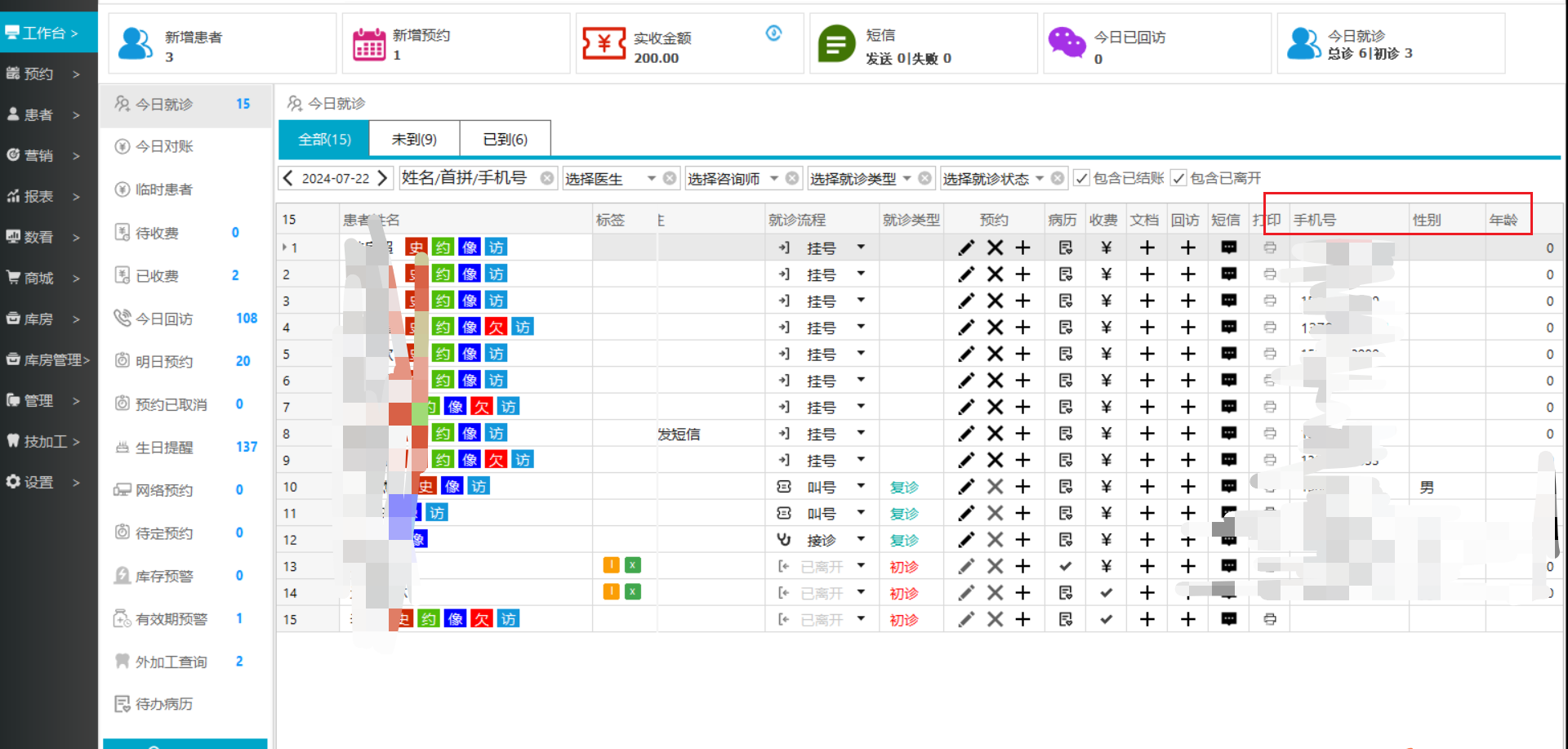Click green x label tag in row 14
Screen dimensions: 1568x749
(633, 591)
